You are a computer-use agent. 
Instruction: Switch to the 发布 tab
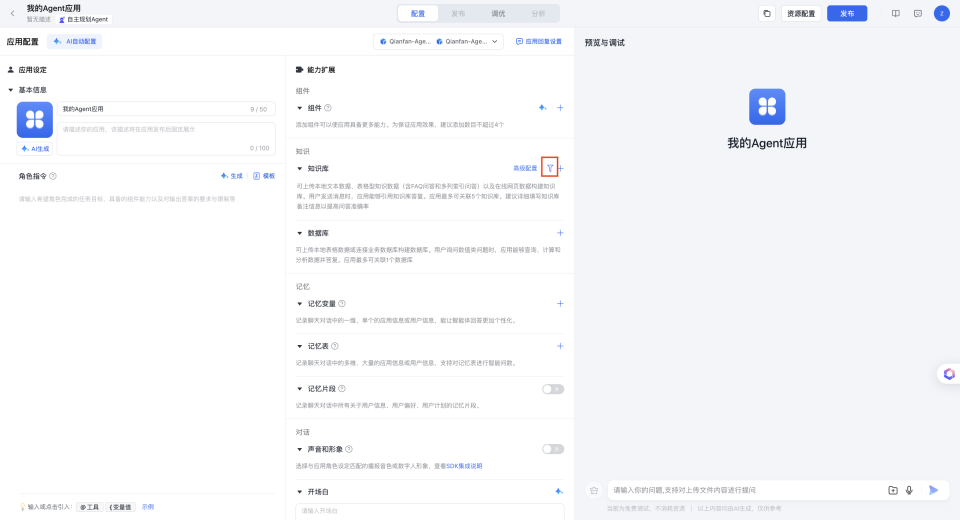coord(458,13)
